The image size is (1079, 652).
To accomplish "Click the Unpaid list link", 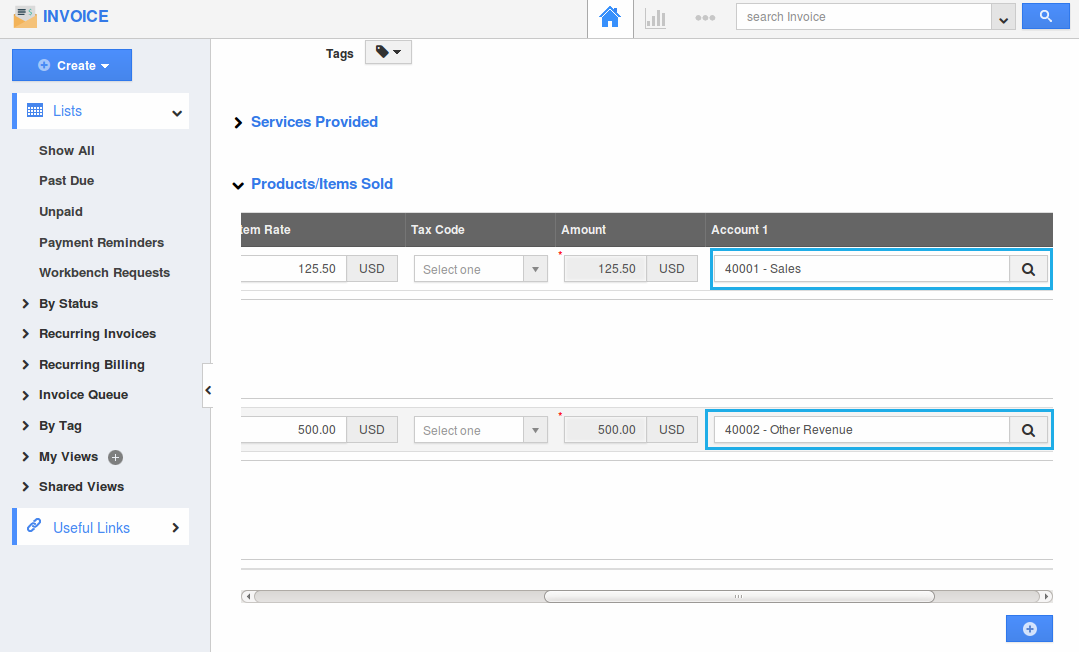I will (x=60, y=211).
